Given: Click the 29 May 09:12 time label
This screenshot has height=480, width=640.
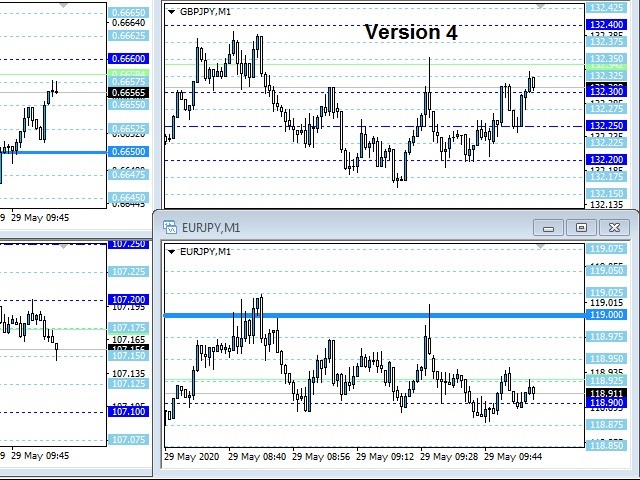Looking at the screenshot, I should 385,456.
